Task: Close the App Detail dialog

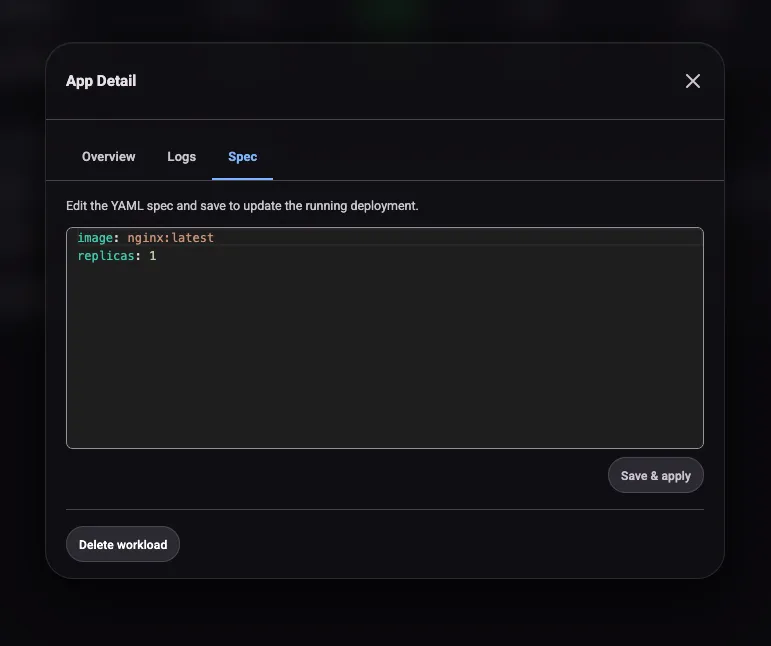Action: (693, 81)
